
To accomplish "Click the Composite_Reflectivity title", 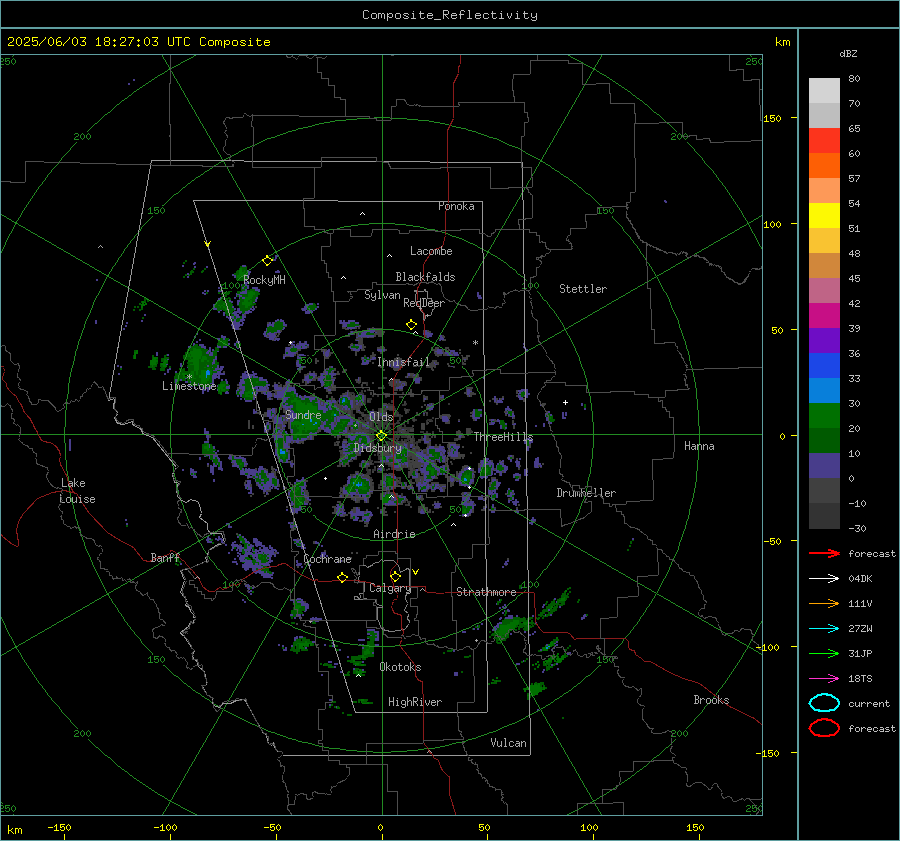I will click(449, 15).
